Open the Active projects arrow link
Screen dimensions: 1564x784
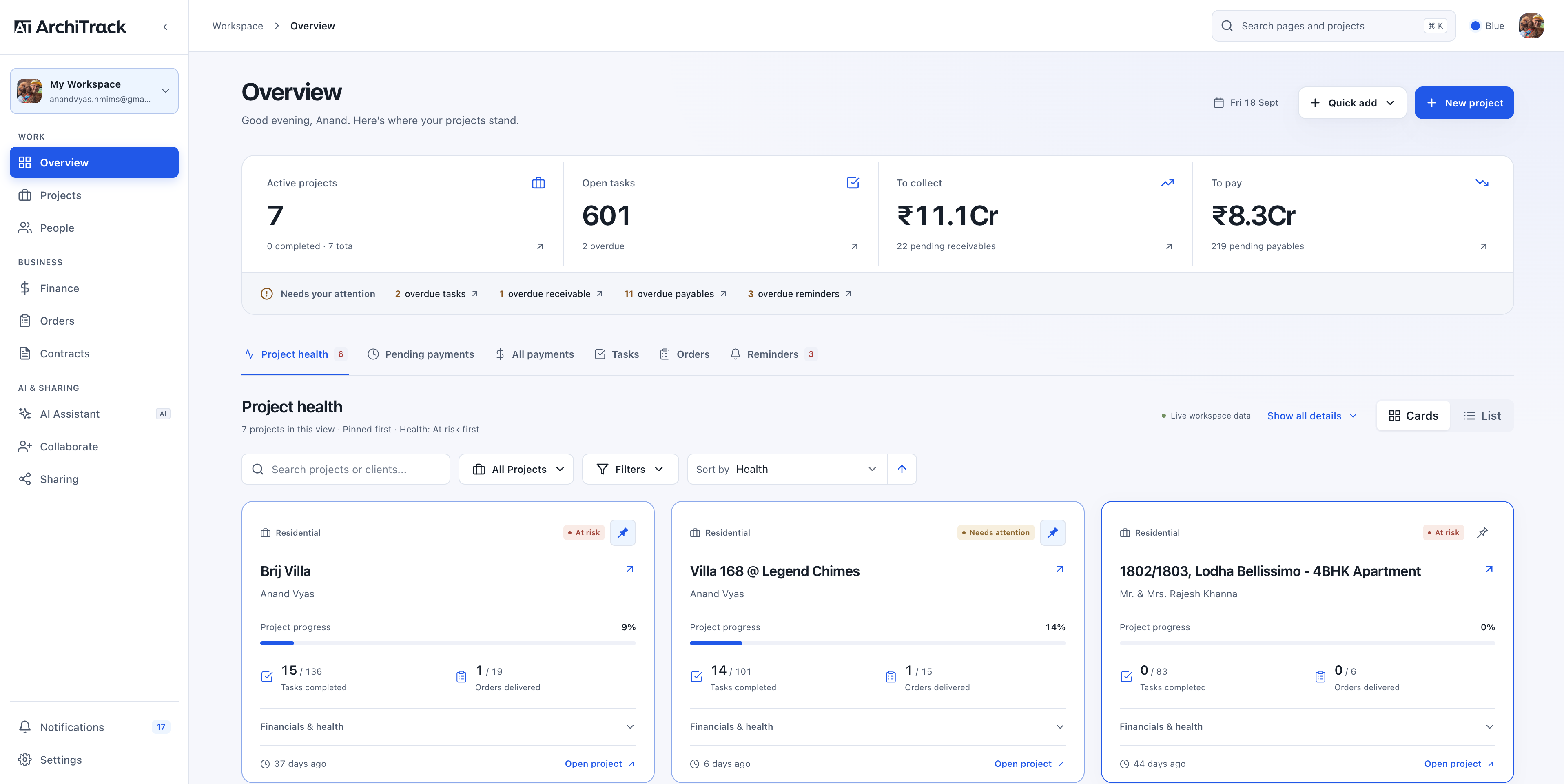coord(540,246)
